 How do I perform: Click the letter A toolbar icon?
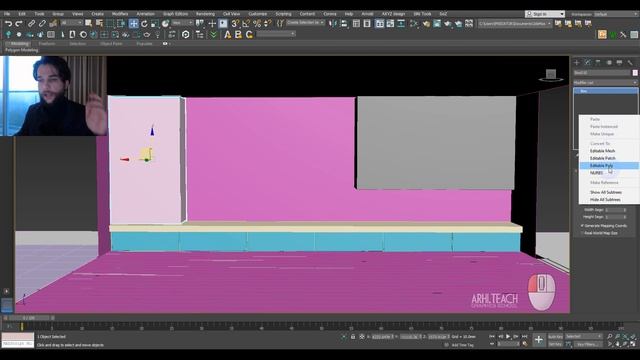click(228, 35)
